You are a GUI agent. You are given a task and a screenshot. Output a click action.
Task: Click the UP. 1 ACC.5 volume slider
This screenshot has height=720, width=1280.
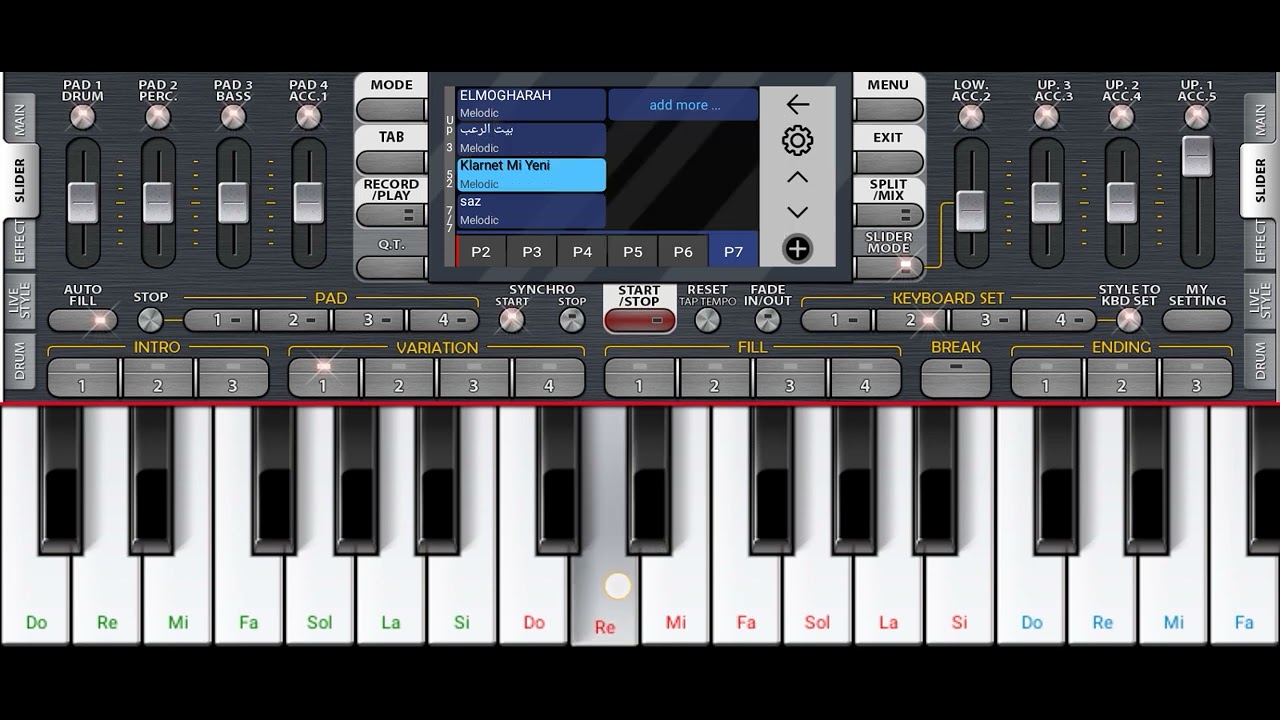click(x=1197, y=157)
